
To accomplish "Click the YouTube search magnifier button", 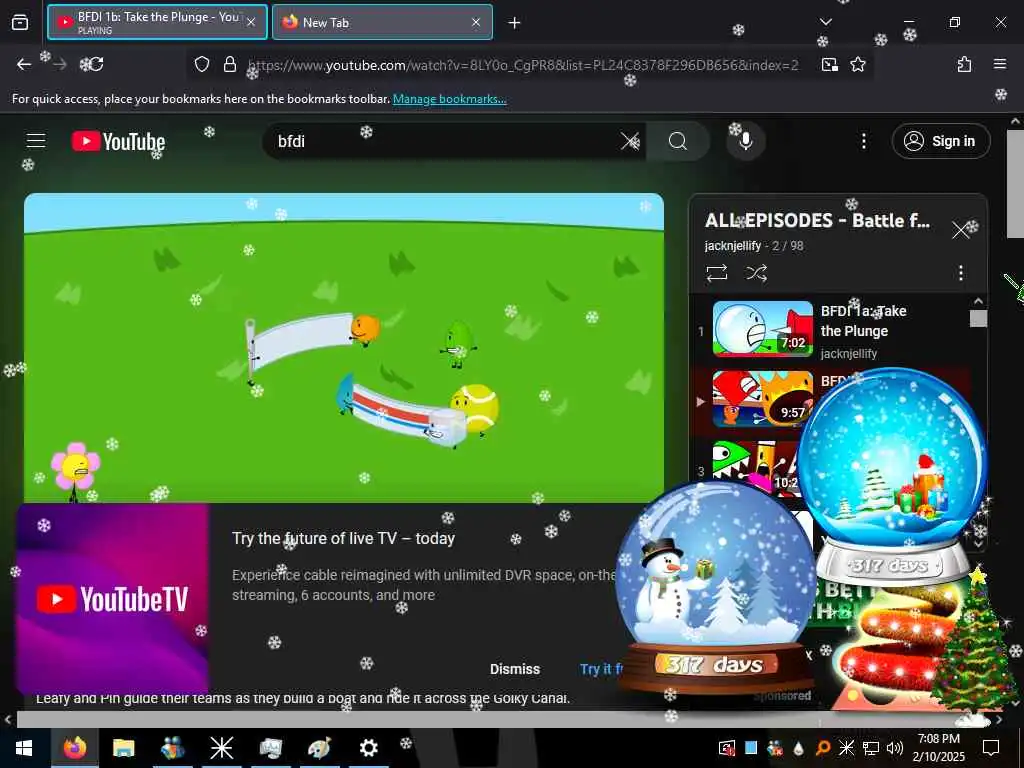I will tap(678, 141).
